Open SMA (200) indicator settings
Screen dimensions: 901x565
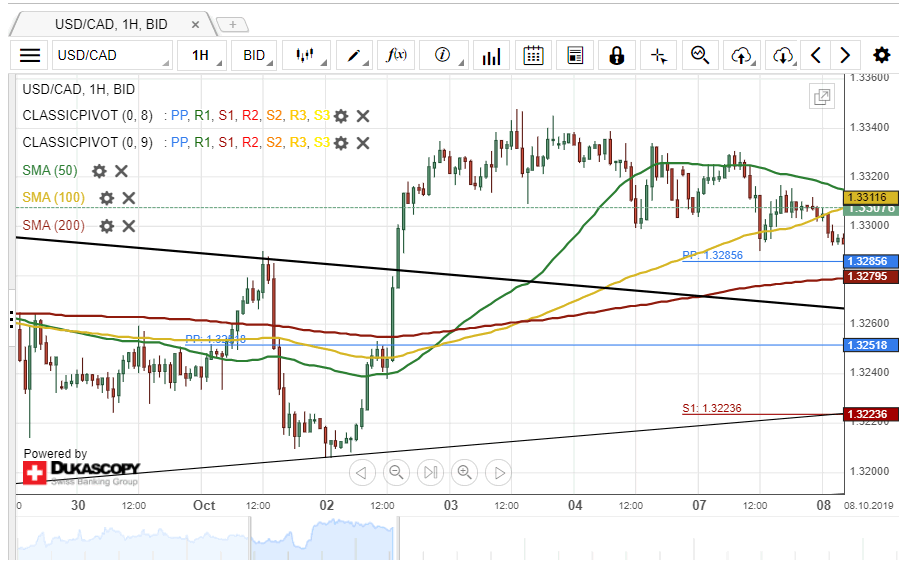coord(107,226)
